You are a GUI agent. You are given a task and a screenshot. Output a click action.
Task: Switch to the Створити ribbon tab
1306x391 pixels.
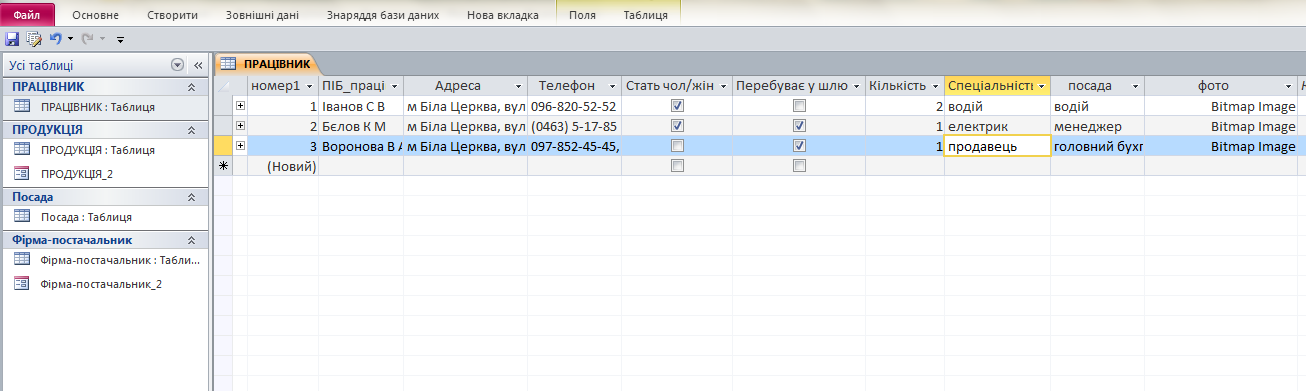[172, 16]
